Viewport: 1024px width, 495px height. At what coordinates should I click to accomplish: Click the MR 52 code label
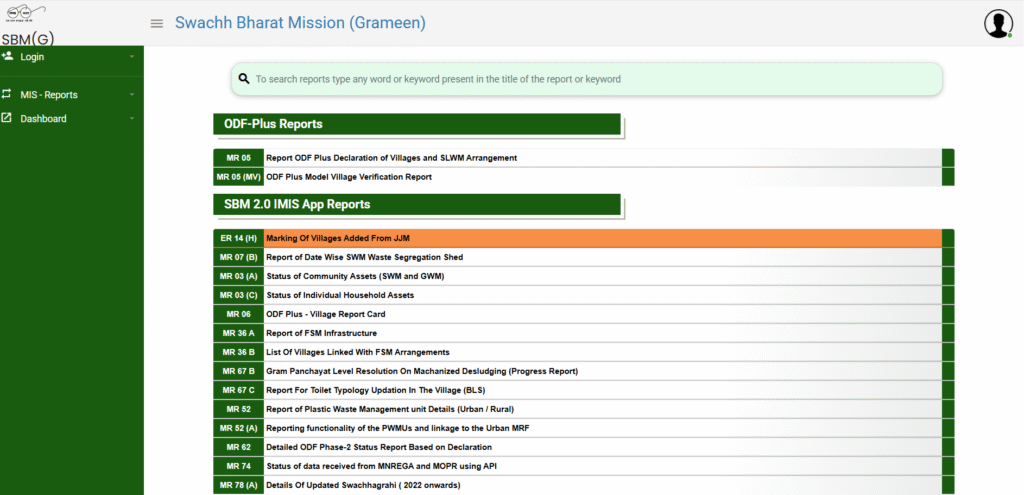click(x=238, y=409)
